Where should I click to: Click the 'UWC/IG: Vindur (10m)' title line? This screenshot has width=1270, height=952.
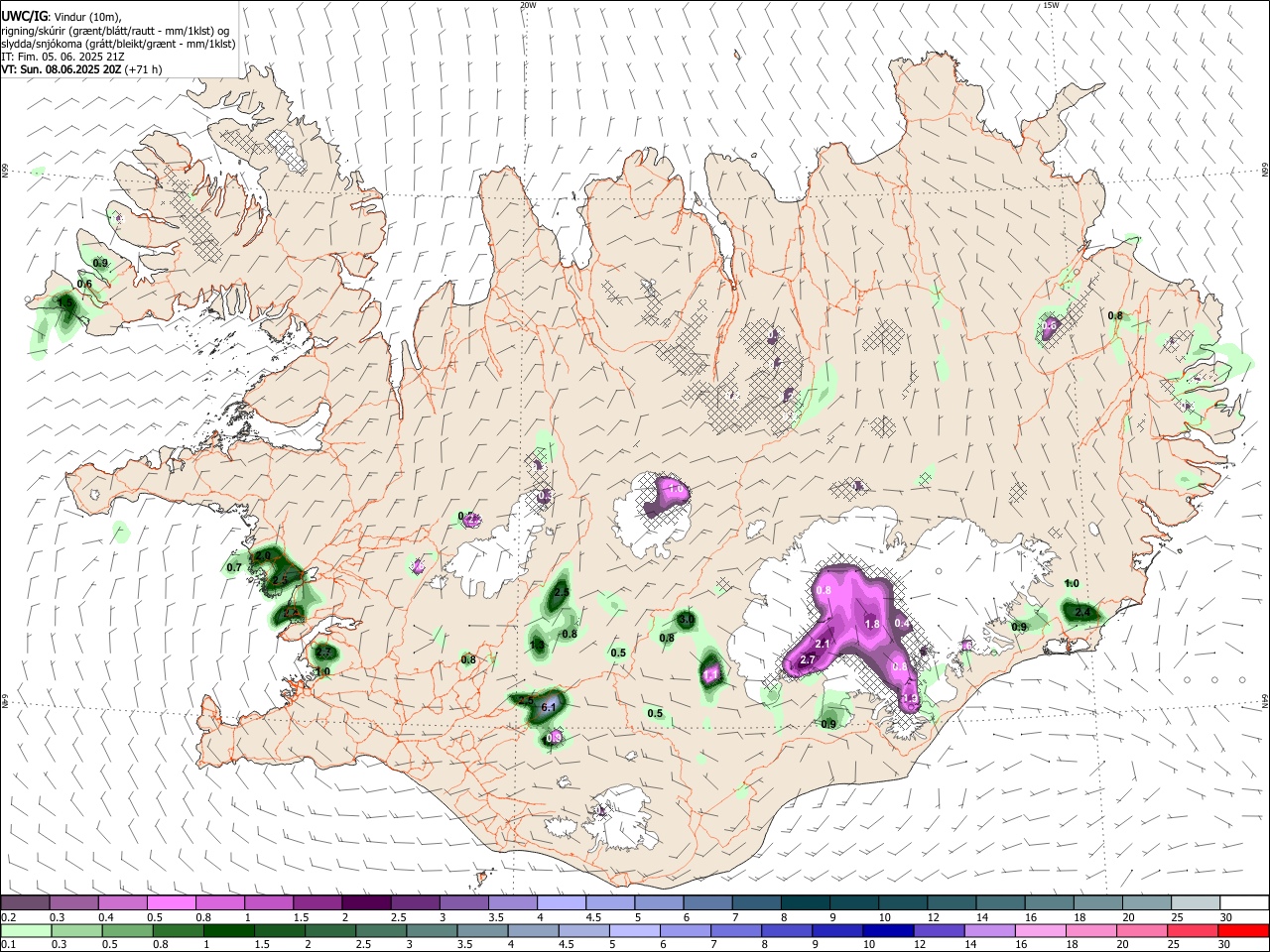62,17
